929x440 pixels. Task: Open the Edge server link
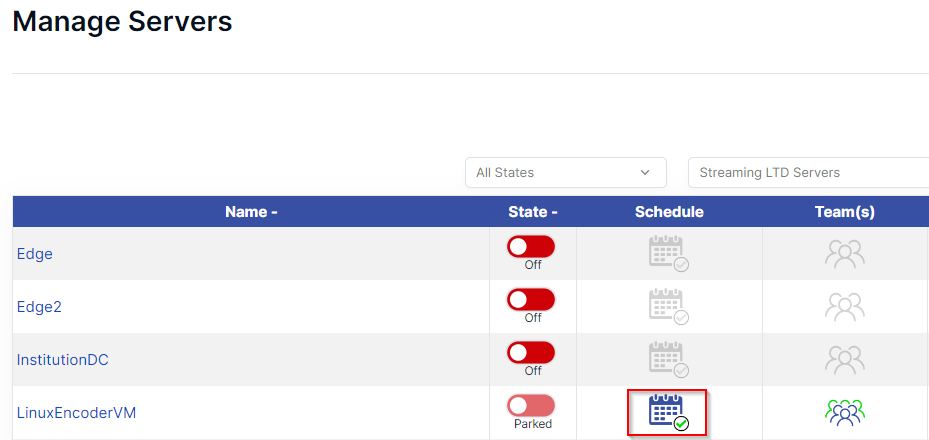click(35, 254)
